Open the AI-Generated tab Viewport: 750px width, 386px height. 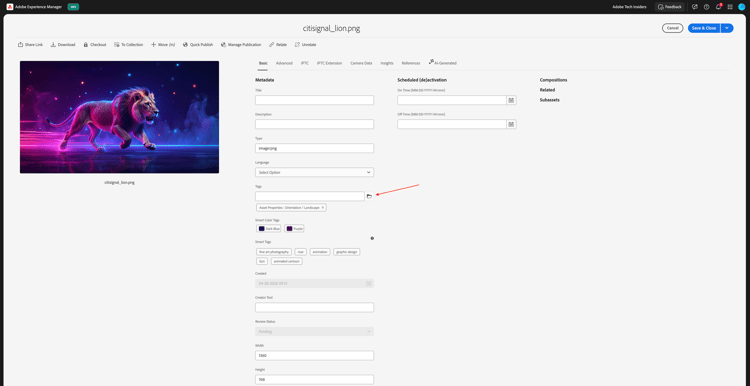click(442, 63)
